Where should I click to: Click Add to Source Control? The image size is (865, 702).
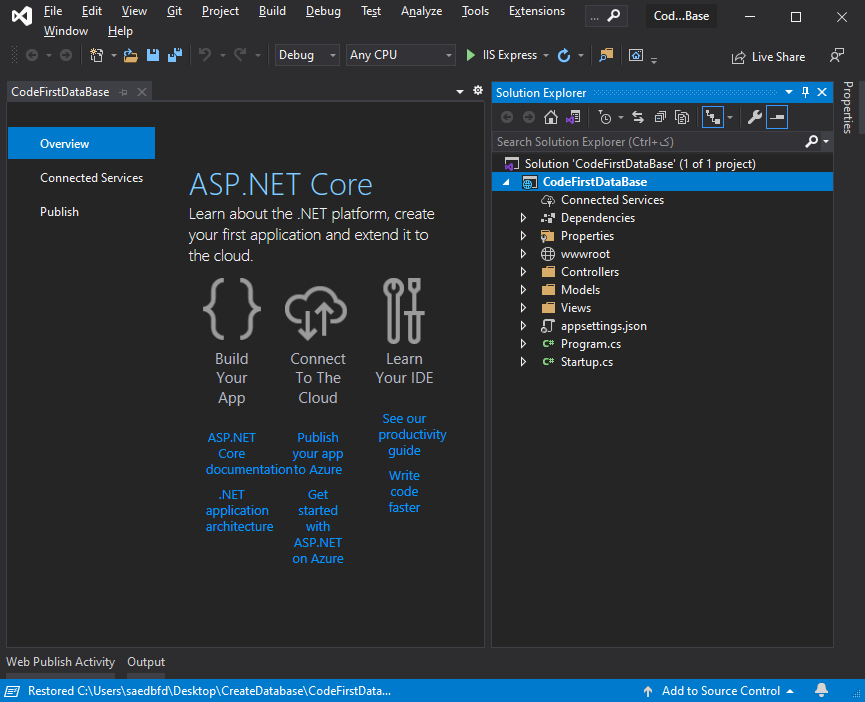click(x=720, y=690)
